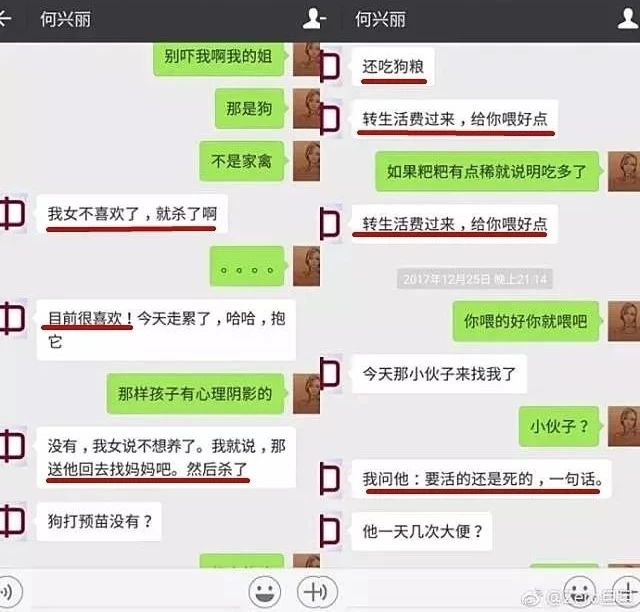Tap the text input field in left chat
Screen dimensions: 640x612
pos(137,592)
